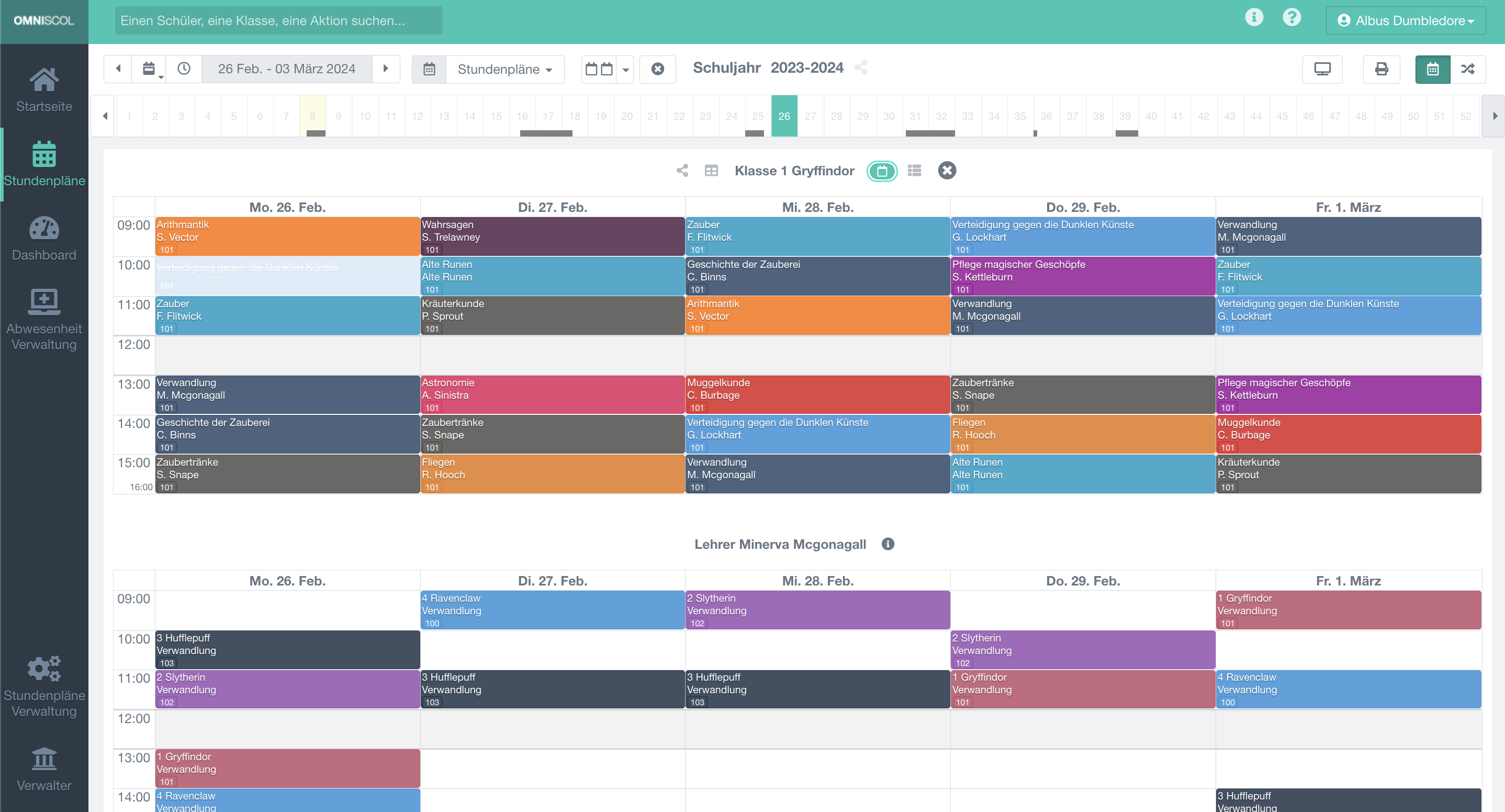1505x812 pixels.
Task: Click the clock icon in date toolbar
Action: 184,69
